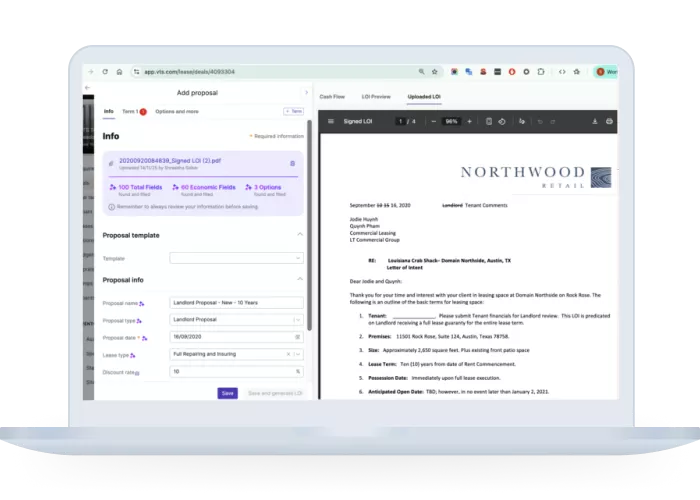The width and height of the screenshot is (700, 500).
Task: Click the address bar zoom magnifier icon
Action: [421, 71]
